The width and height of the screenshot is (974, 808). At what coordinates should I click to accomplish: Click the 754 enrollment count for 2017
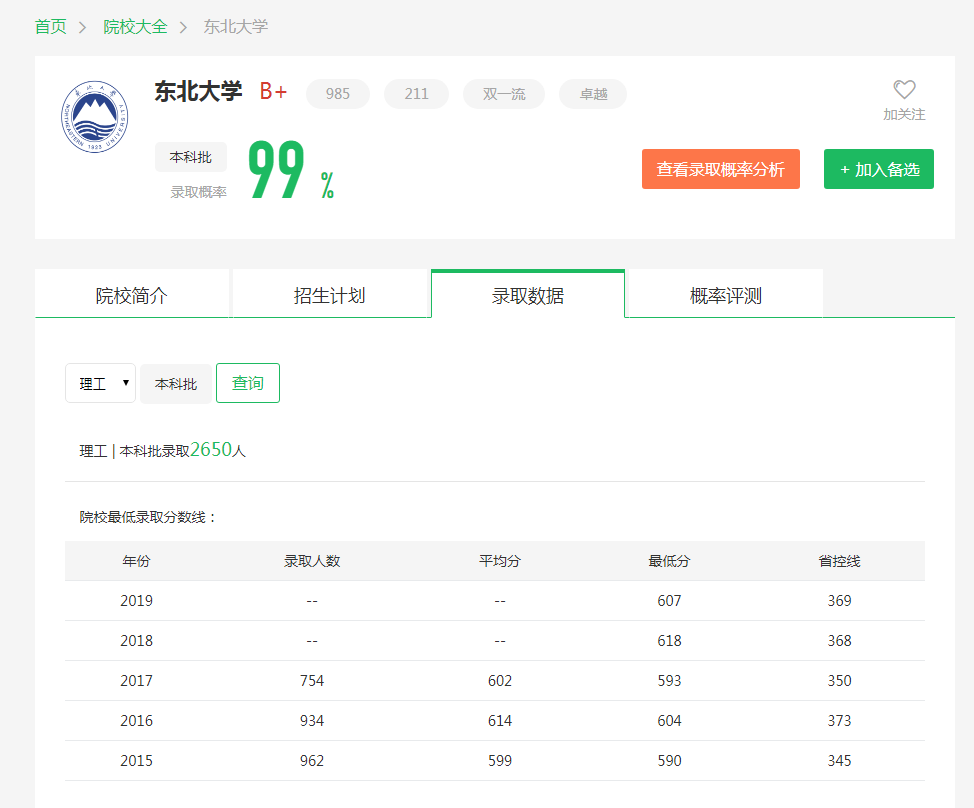coord(312,681)
